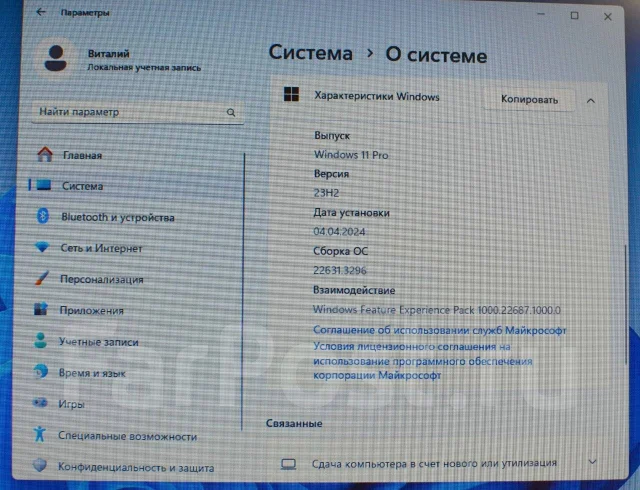The width and height of the screenshot is (640, 490).
Task: Click the Сборка ОС label
Action: coord(340,251)
